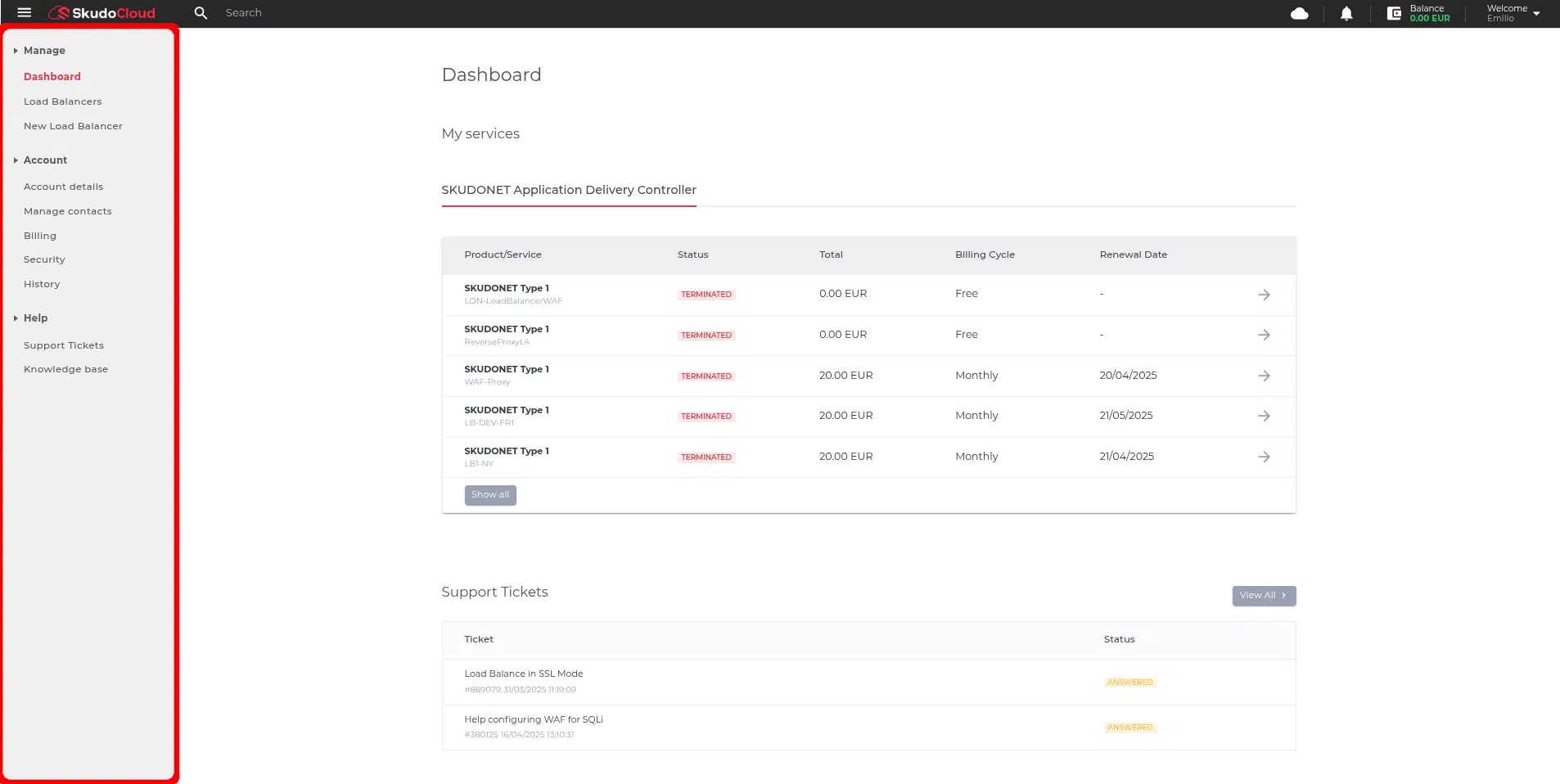Open the Welcome Emilio user dropdown
Viewport: 1560px width, 784px height.
click(1513, 13)
